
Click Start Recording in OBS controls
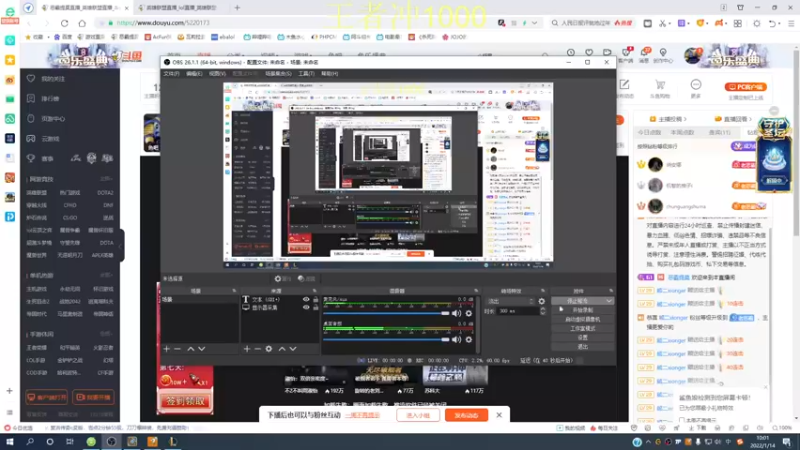582,310
